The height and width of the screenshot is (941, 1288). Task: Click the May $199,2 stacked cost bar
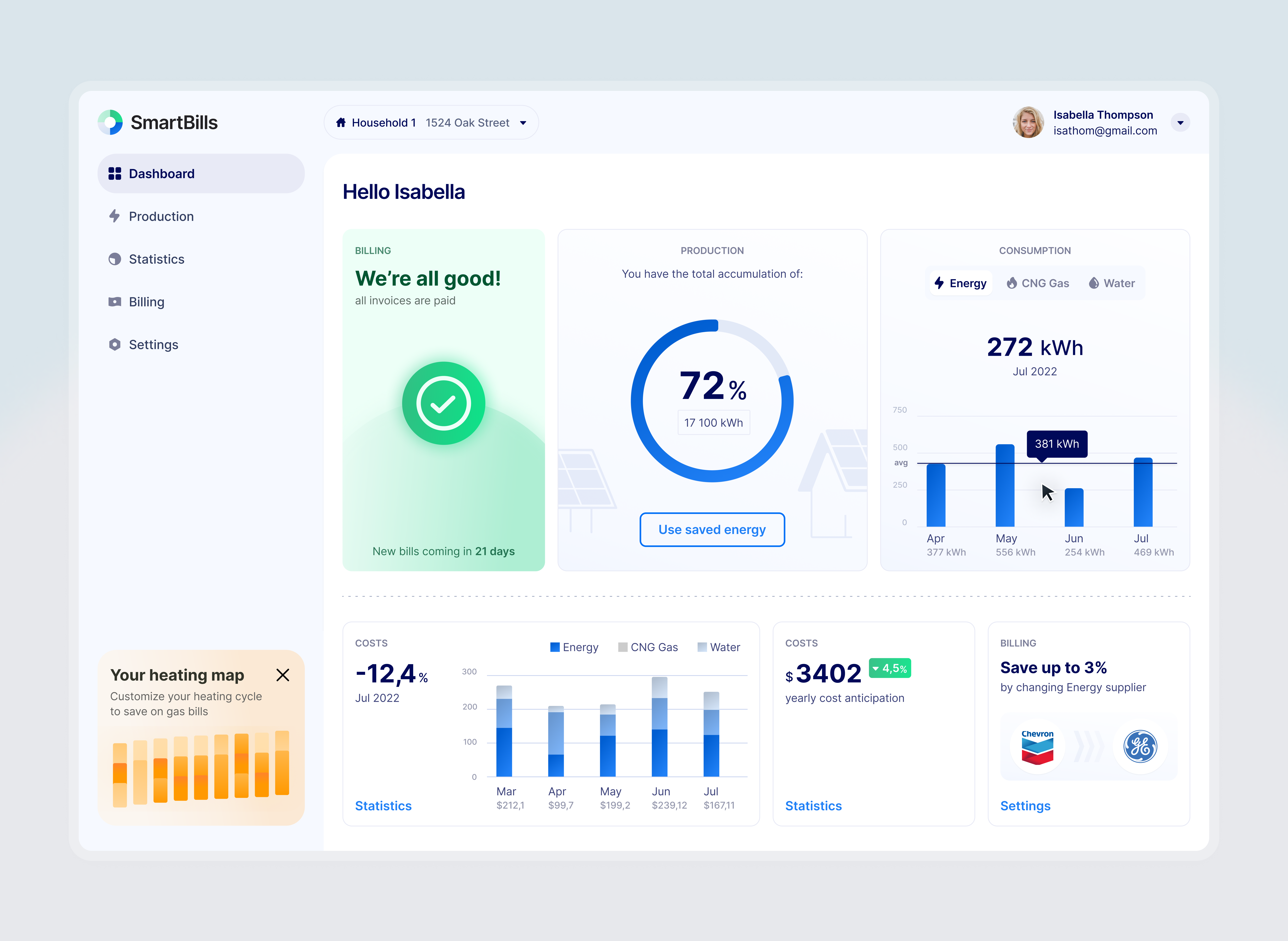click(608, 740)
